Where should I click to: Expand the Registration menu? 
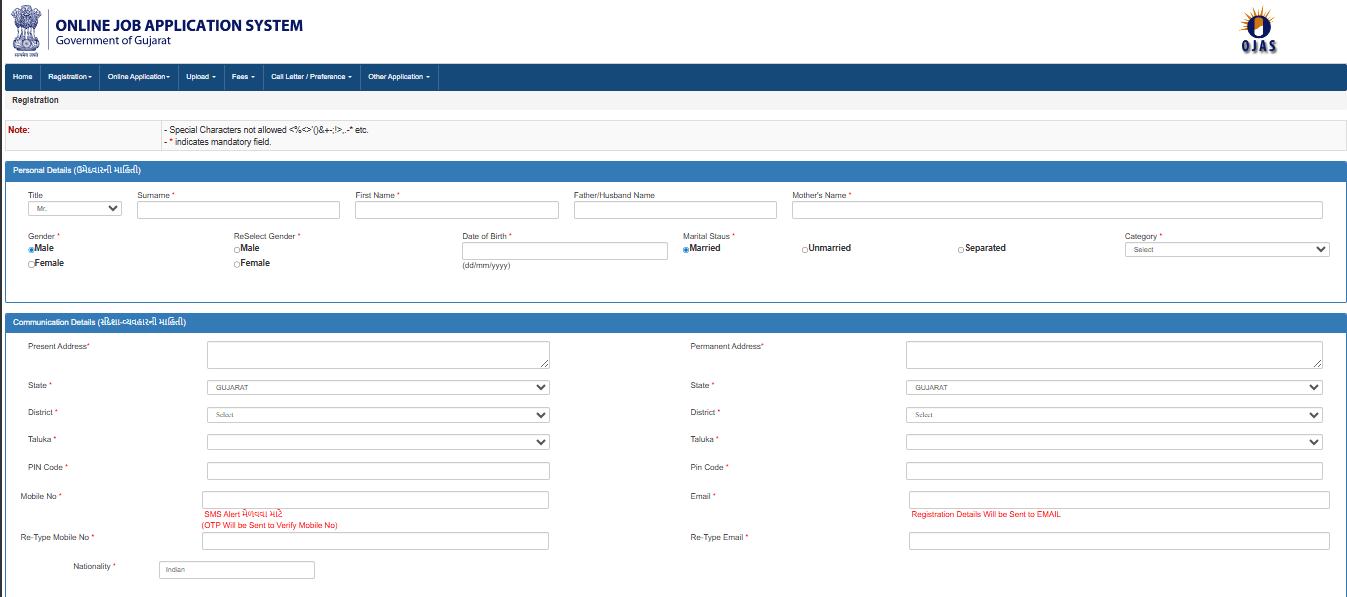point(70,77)
